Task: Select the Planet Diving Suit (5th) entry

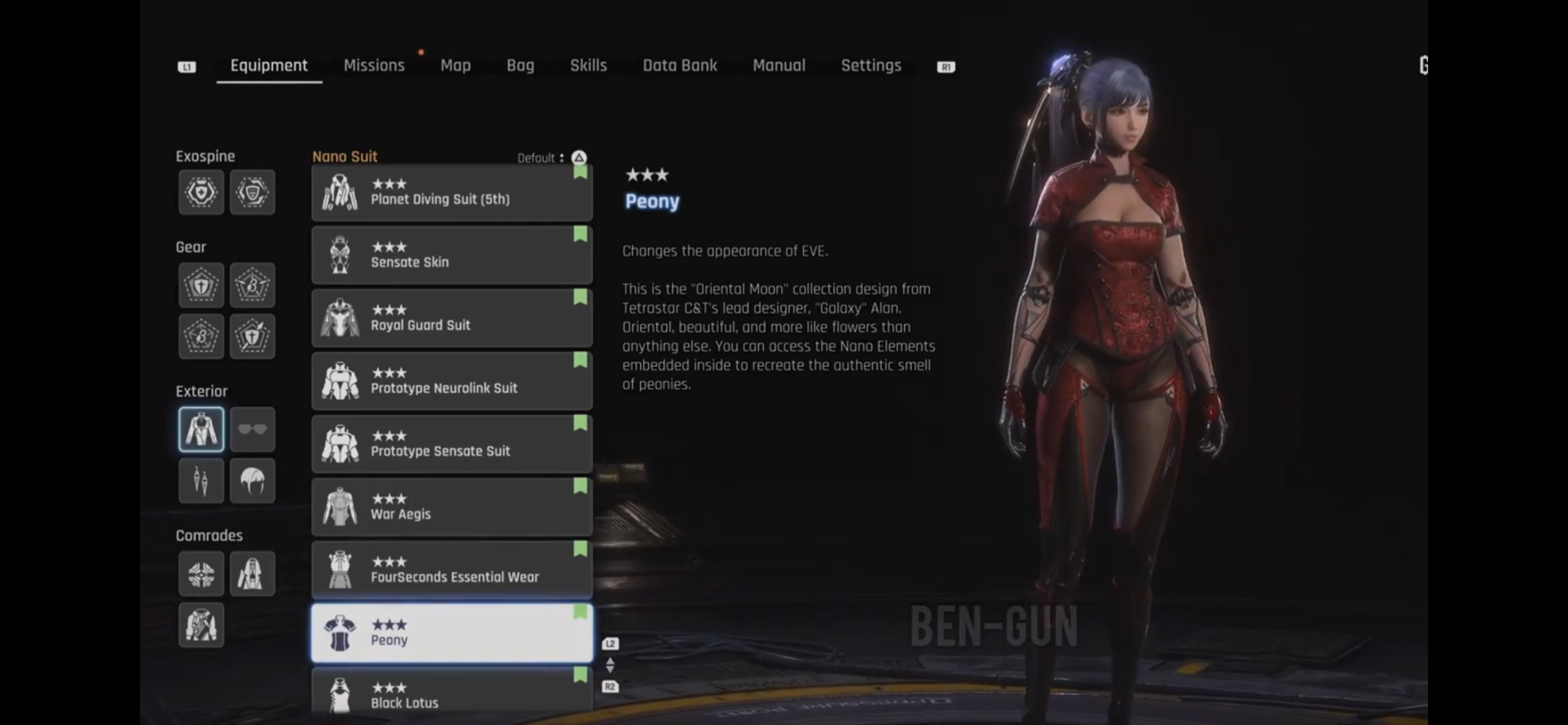Action: pyautogui.click(x=452, y=192)
